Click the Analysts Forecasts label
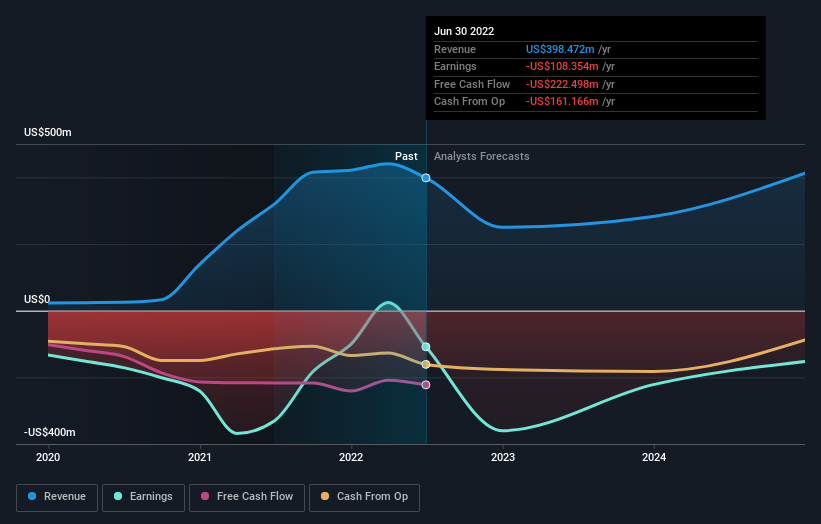 point(481,156)
